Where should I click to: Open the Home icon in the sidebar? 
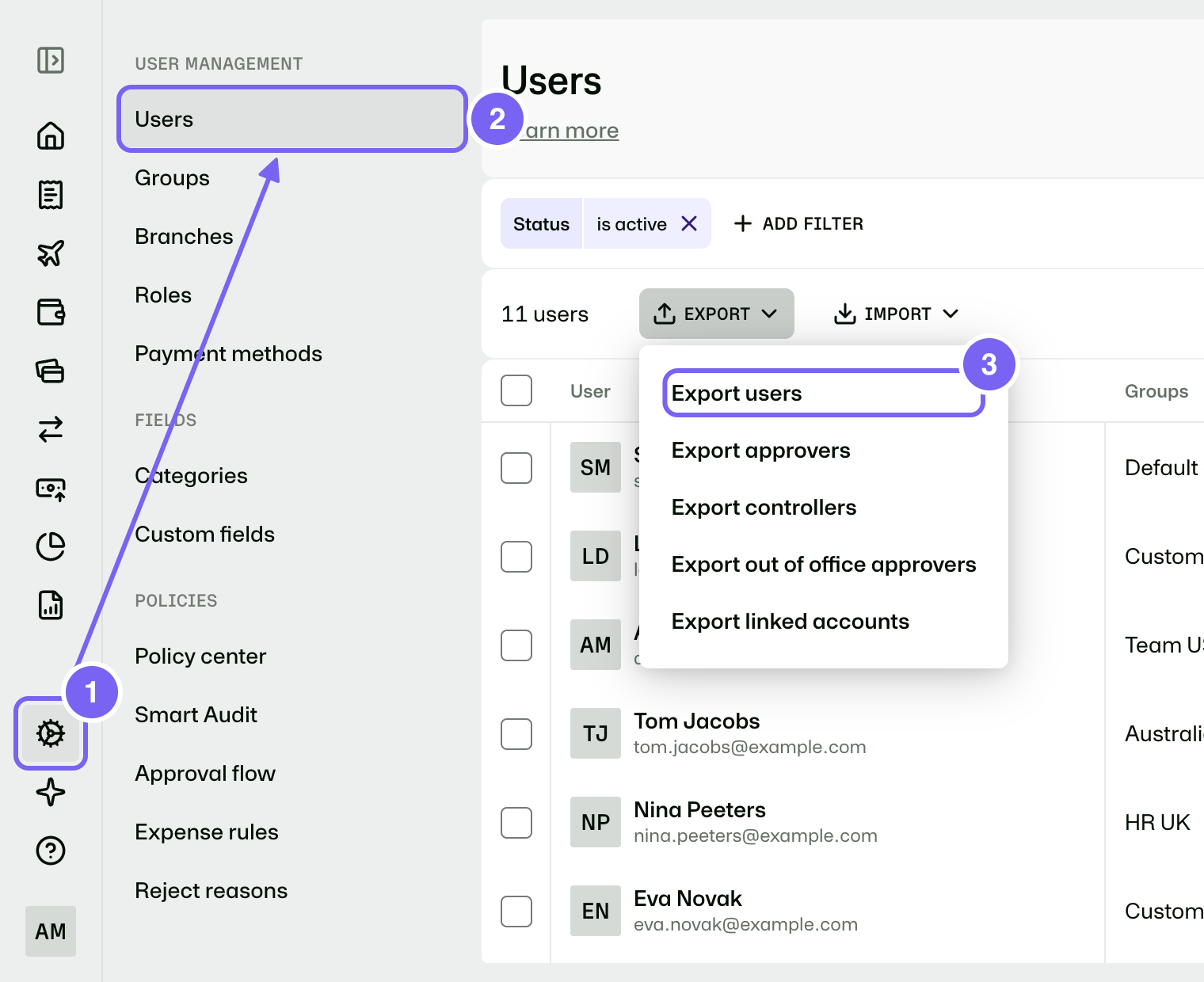click(x=51, y=135)
